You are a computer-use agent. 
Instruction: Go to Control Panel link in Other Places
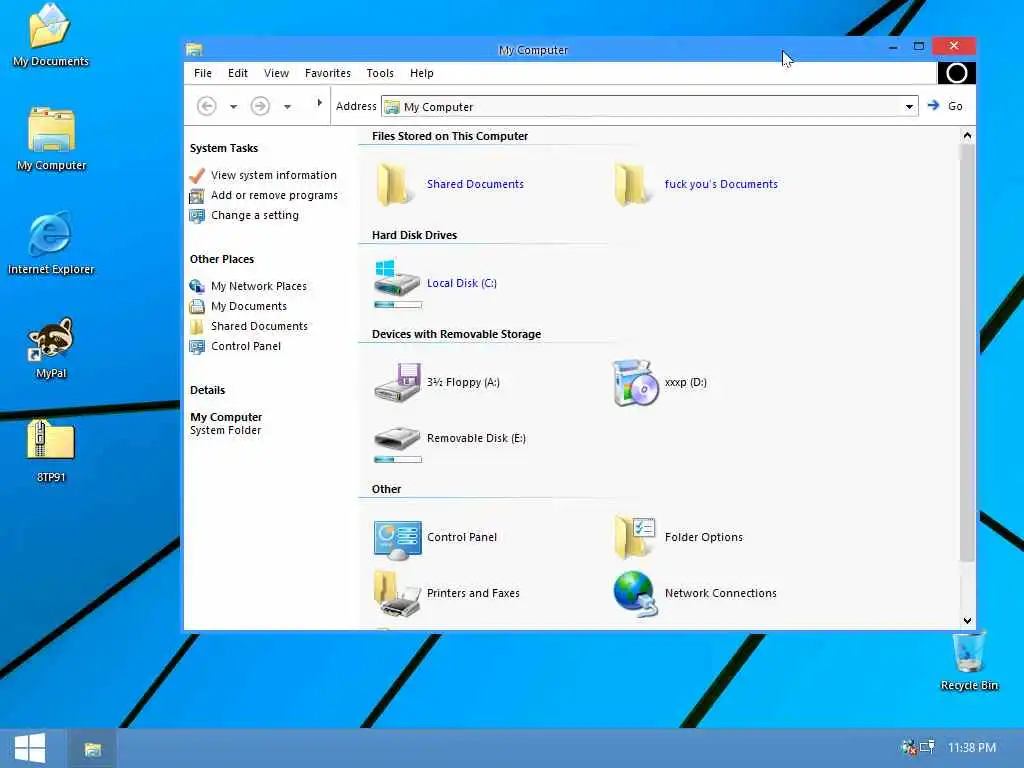point(246,346)
